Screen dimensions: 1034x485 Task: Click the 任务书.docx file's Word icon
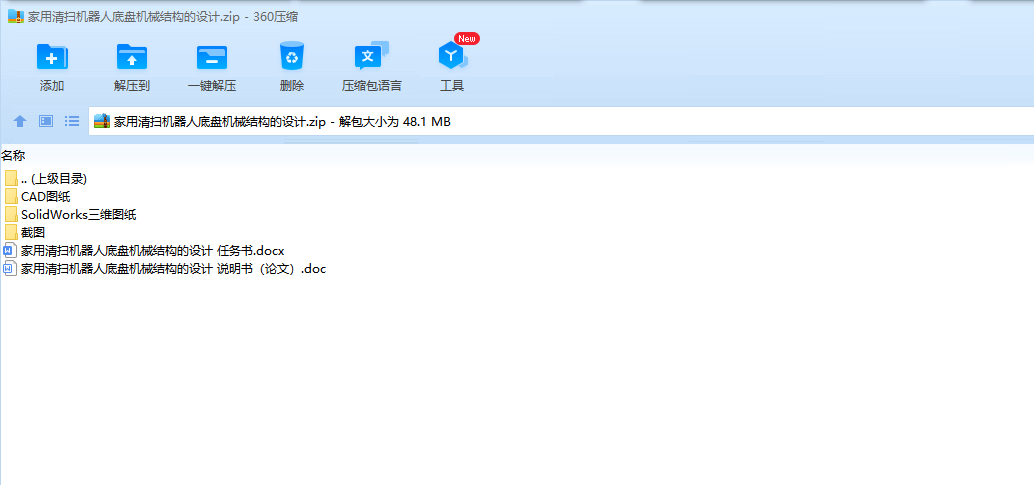click(9, 250)
